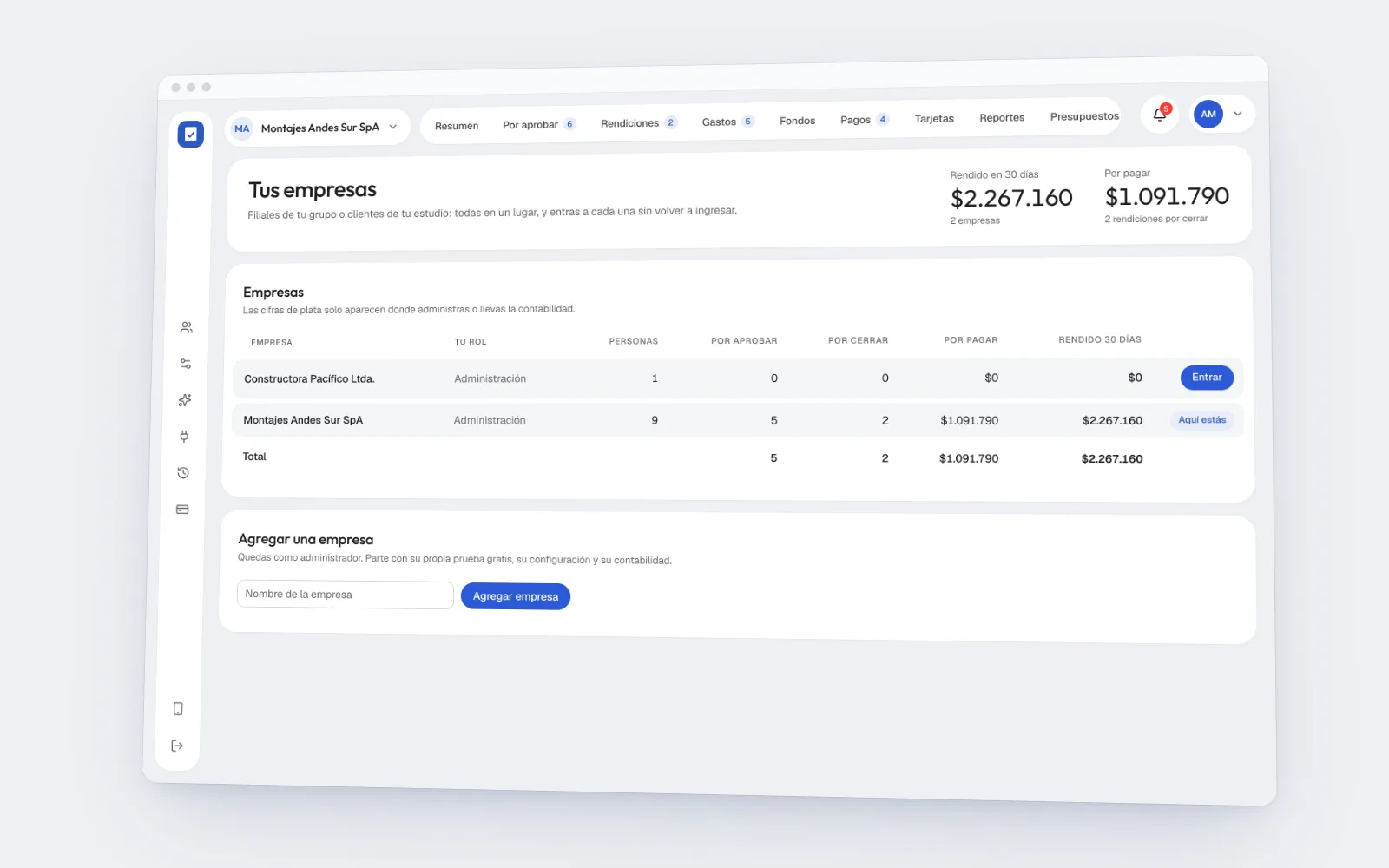1389x868 pixels.
Task: Click the logout arrow icon in sidebar
Action: [x=177, y=746]
